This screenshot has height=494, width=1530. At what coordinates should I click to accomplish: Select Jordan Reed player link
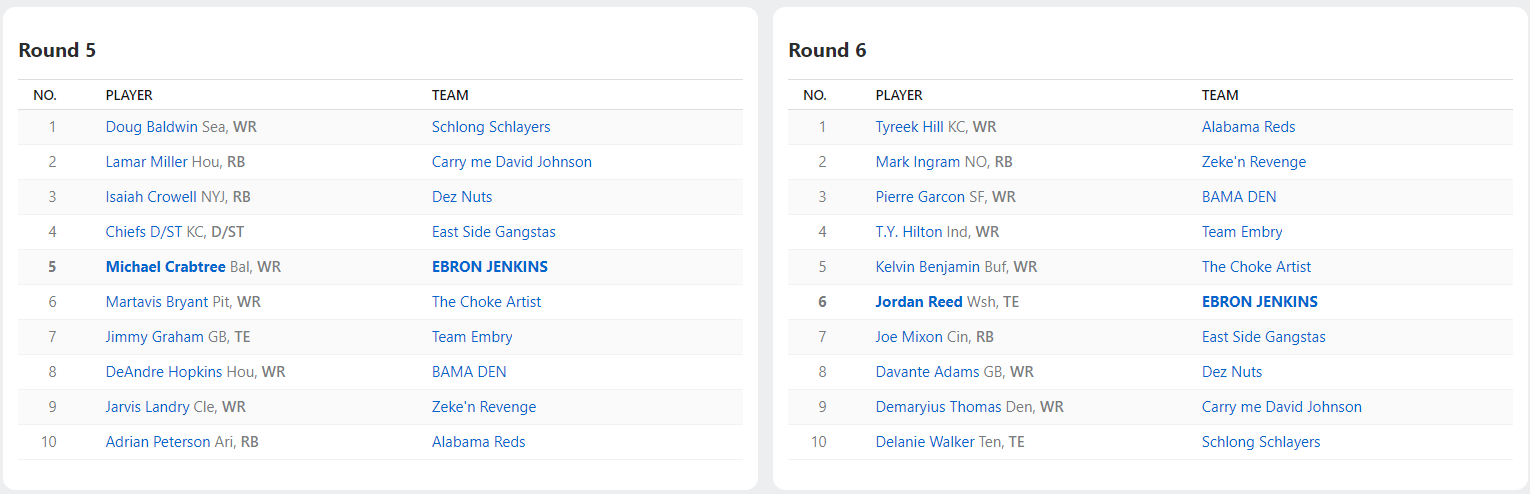click(x=918, y=302)
